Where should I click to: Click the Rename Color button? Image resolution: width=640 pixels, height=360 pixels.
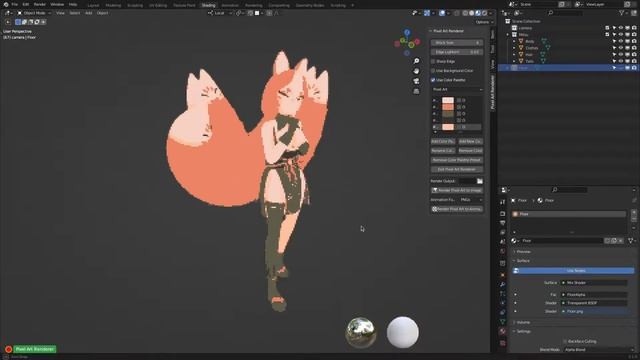(x=443, y=151)
